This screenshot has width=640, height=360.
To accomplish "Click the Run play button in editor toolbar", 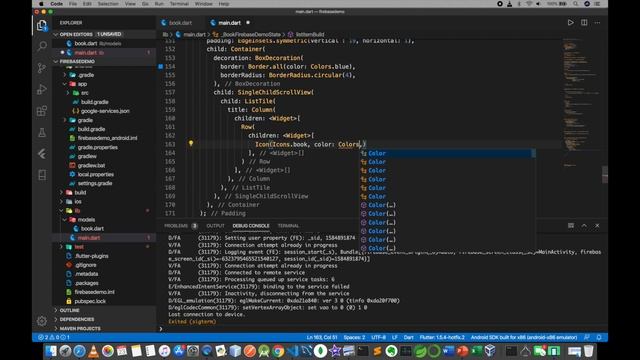I will 570,23.
